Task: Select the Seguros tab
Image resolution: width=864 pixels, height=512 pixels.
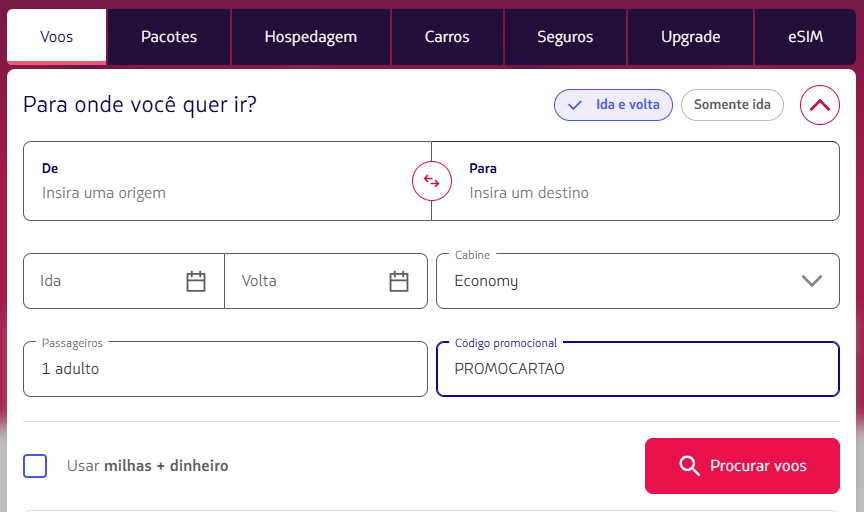Action: click(x=565, y=37)
